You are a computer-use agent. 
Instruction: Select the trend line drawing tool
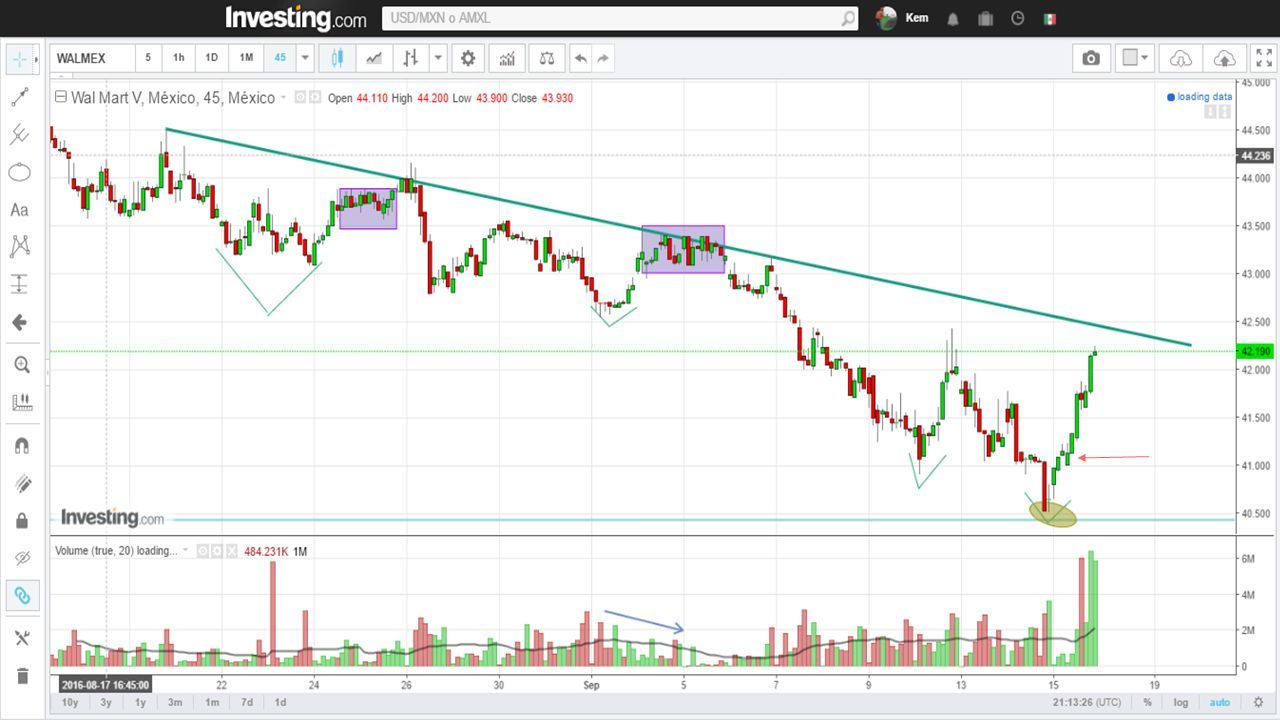coord(20,97)
